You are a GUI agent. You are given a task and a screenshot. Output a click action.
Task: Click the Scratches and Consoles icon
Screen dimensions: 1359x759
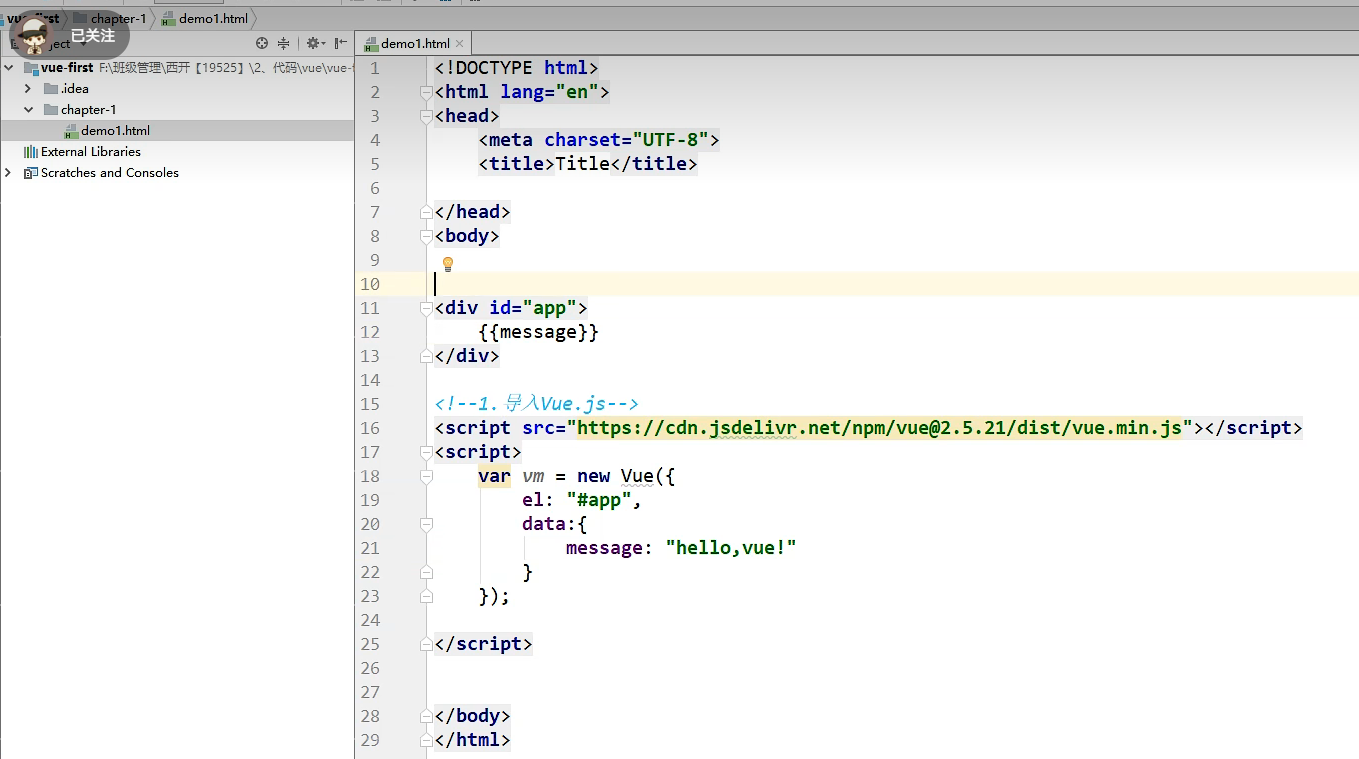(x=31, y=173)
